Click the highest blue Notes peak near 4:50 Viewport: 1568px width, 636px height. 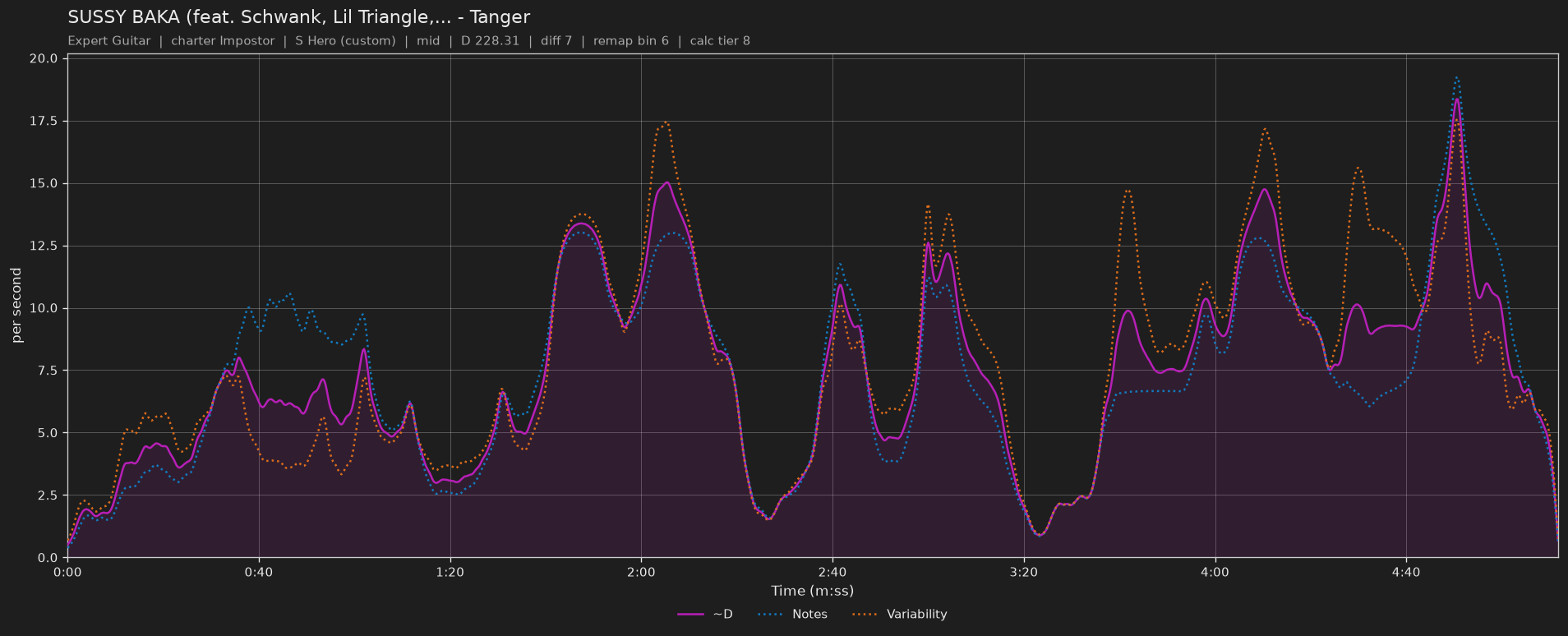(x=1456, y=78)
